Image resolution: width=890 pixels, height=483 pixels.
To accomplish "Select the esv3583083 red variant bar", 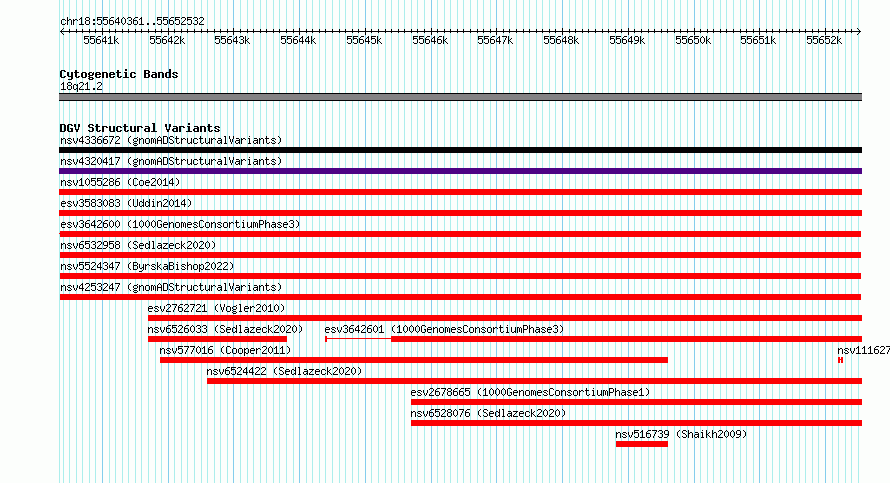I will coord(460,213).
